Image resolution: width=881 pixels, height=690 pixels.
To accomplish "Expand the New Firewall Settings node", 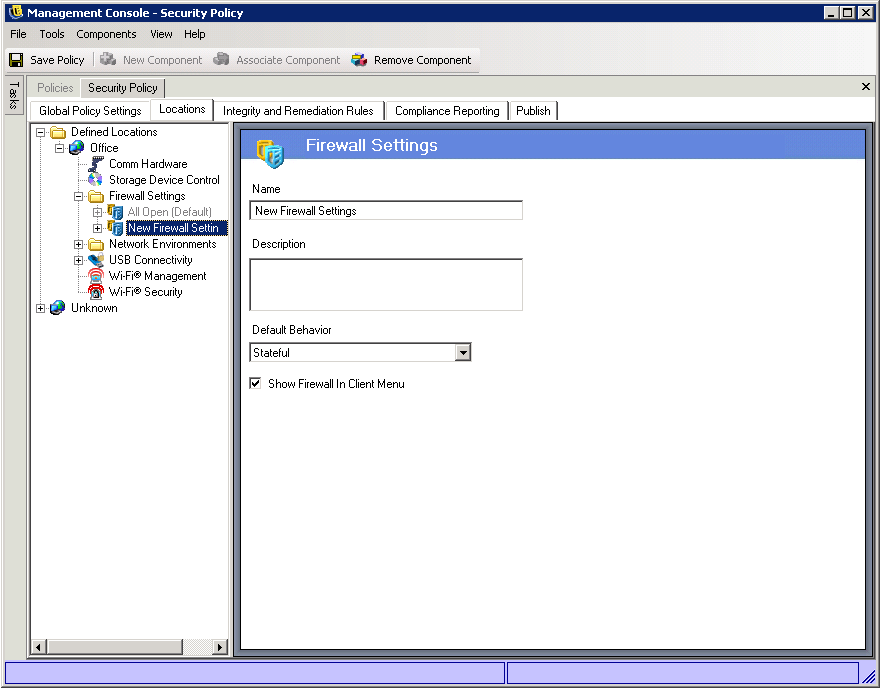I will coord(98,228).
